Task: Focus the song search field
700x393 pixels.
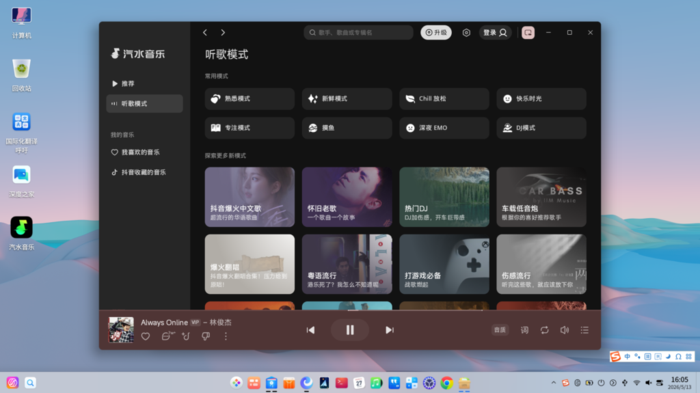Action: click(x=358, y=33)
